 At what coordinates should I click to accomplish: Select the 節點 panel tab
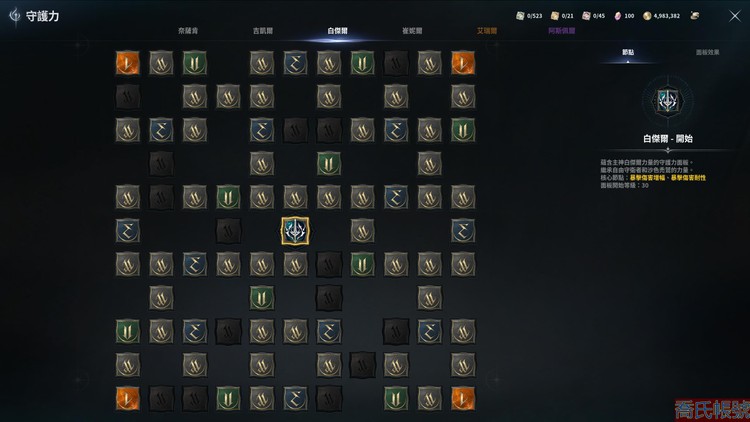pos(628,52)
